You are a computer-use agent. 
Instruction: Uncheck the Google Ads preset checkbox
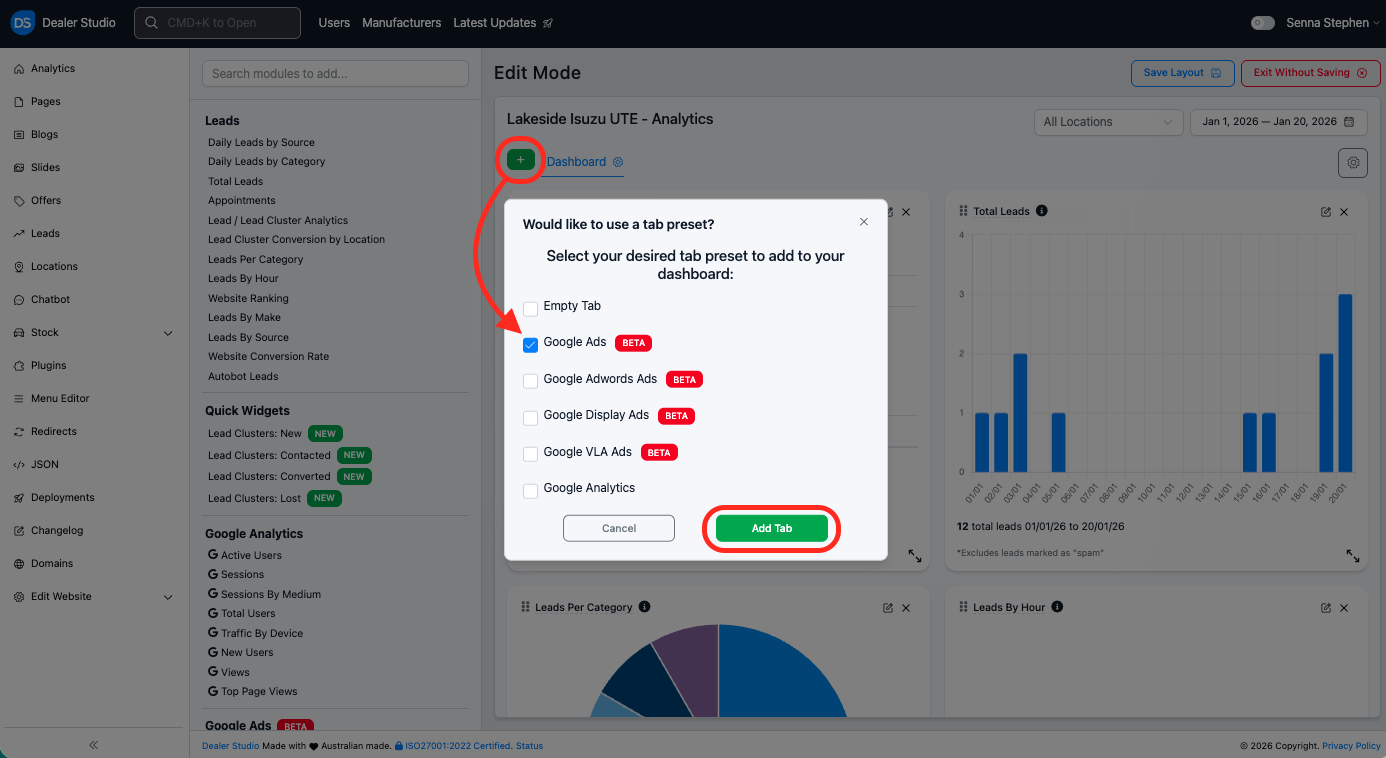531,345
